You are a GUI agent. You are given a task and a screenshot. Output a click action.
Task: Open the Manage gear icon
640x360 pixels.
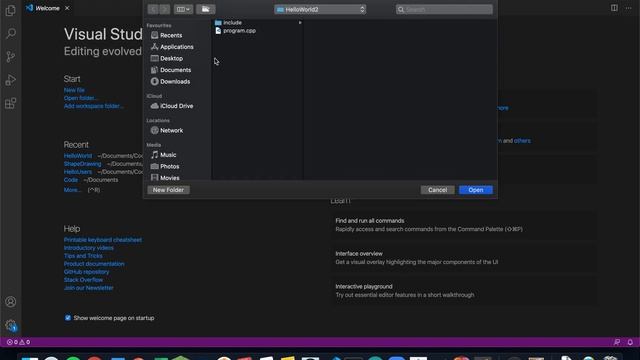point(11,325)
